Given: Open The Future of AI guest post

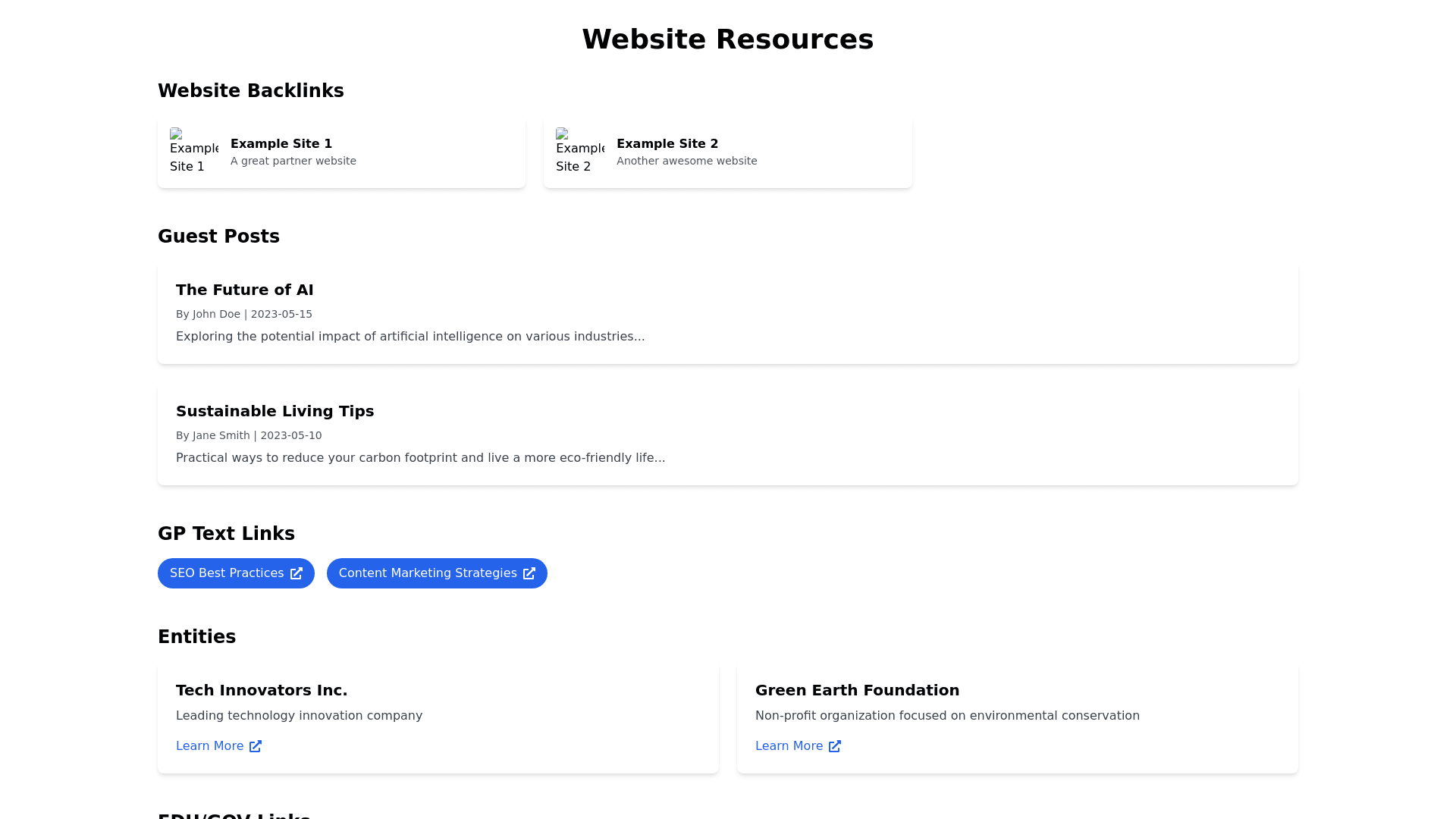Looking at the screenshot, I should tap(244, 290).
